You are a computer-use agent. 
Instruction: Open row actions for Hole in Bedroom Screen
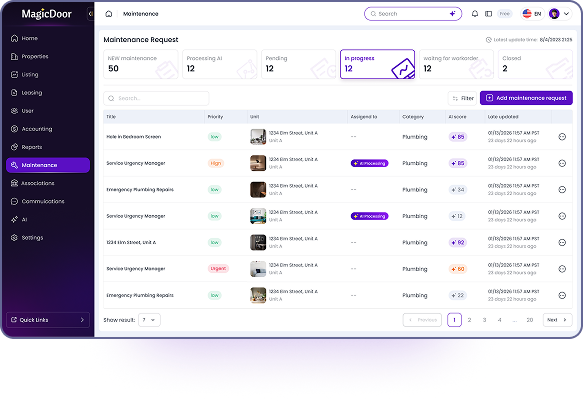tap(562, 137)
